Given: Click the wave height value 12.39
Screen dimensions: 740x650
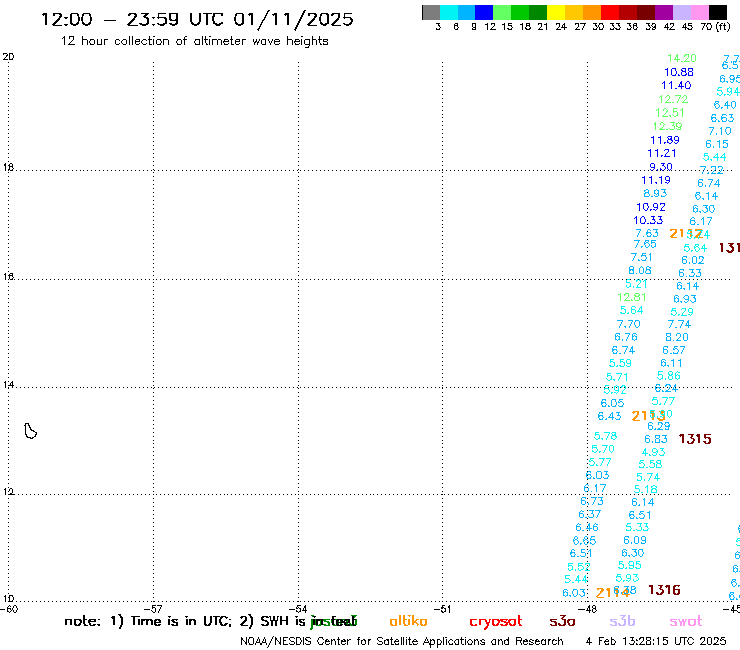Looking at the screenshot, I should point(667,126).
